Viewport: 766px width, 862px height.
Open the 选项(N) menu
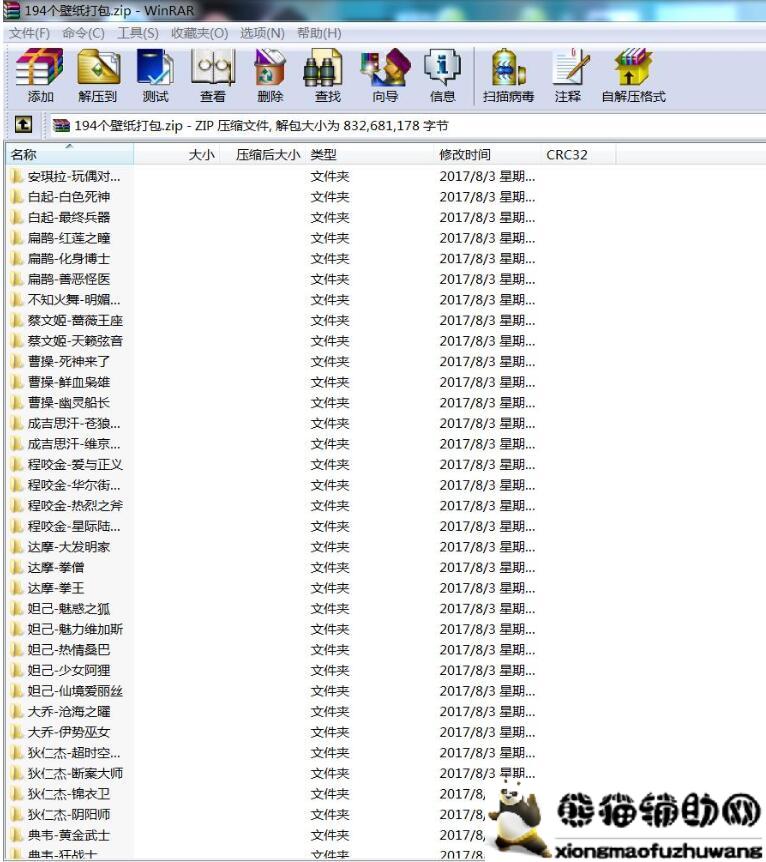pyautogui.click(x=262, y=33)
